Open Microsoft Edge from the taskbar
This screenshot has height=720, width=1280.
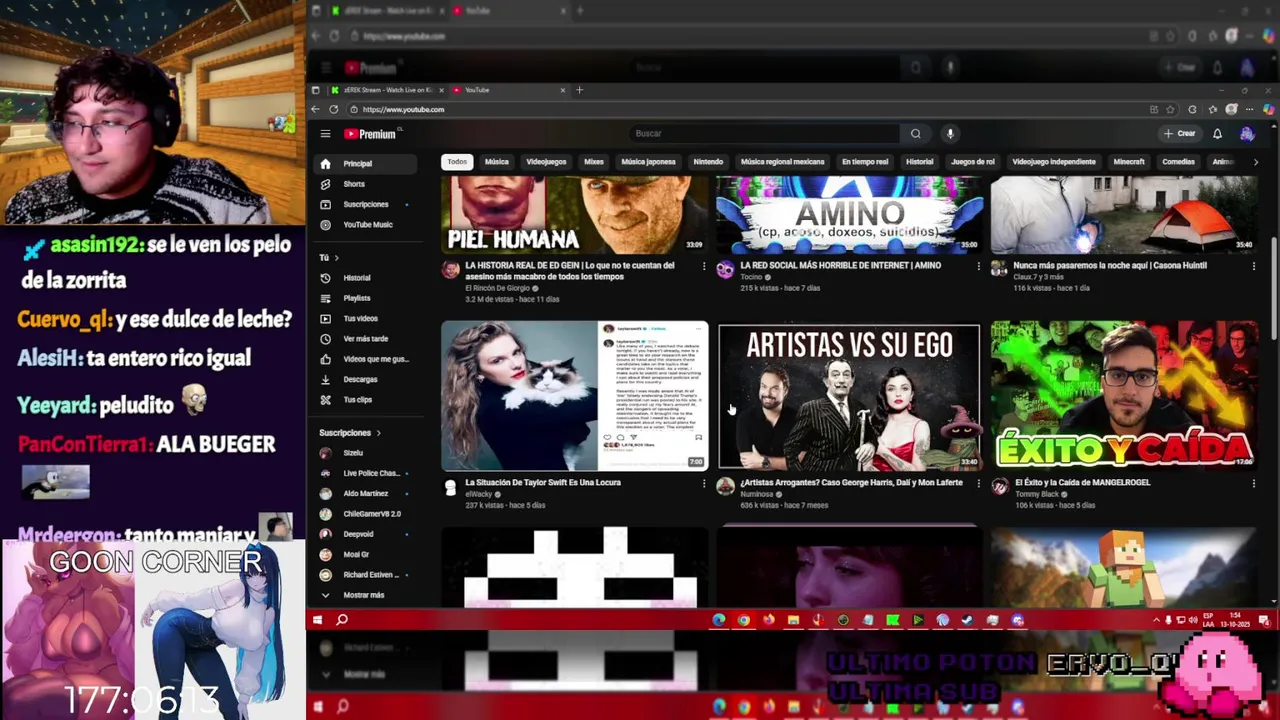pos(719,620)
